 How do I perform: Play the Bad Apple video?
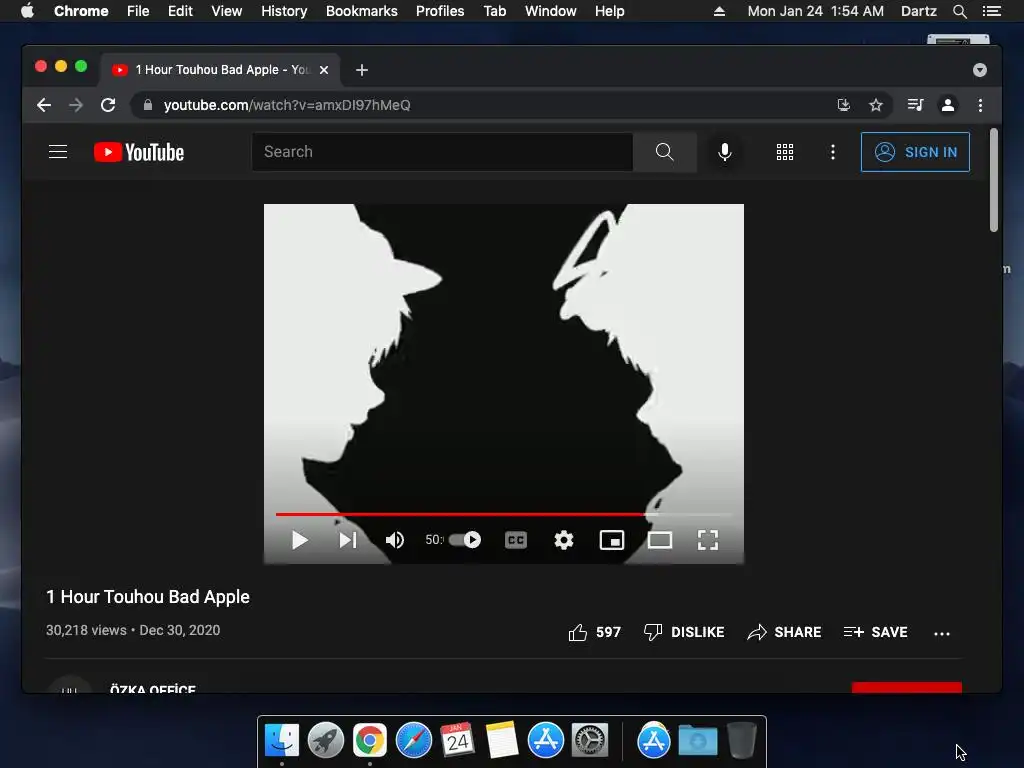pos(300,540)
